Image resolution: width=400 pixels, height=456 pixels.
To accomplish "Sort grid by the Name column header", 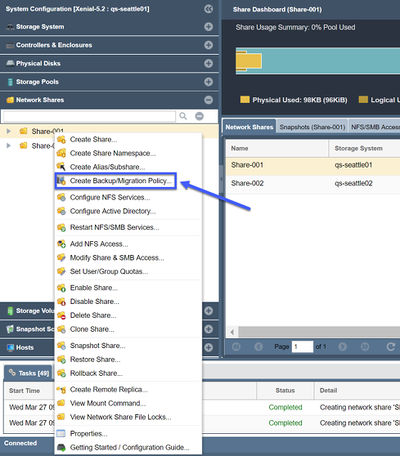I will pyautogui.click(x=277, y=148).
